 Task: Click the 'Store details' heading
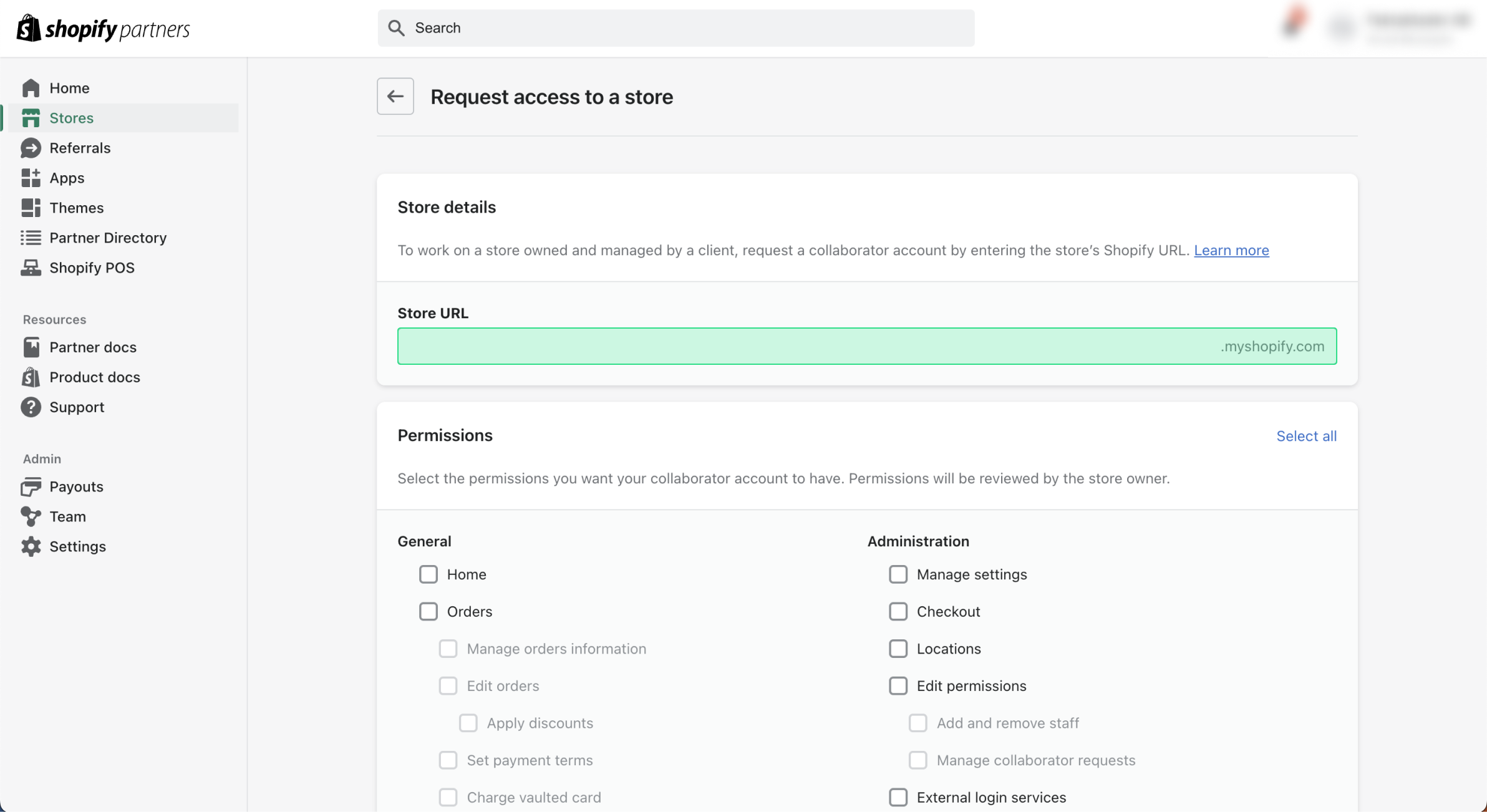pos(447,207)
